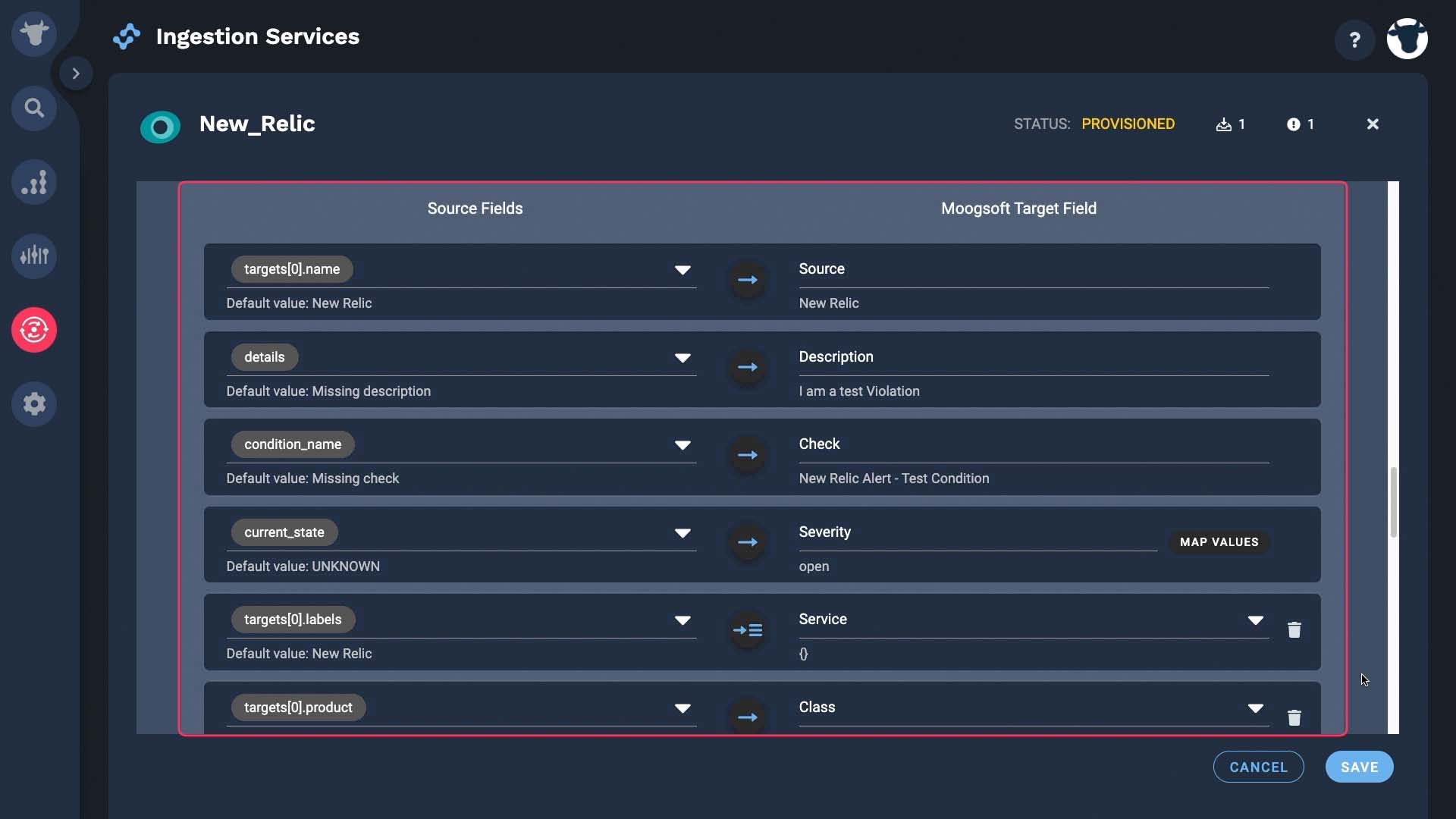This screenshot has height=819, width=1456.
Task: Click the 'Default value: UNKNOWN' text
Action: (x=303, y=566)
